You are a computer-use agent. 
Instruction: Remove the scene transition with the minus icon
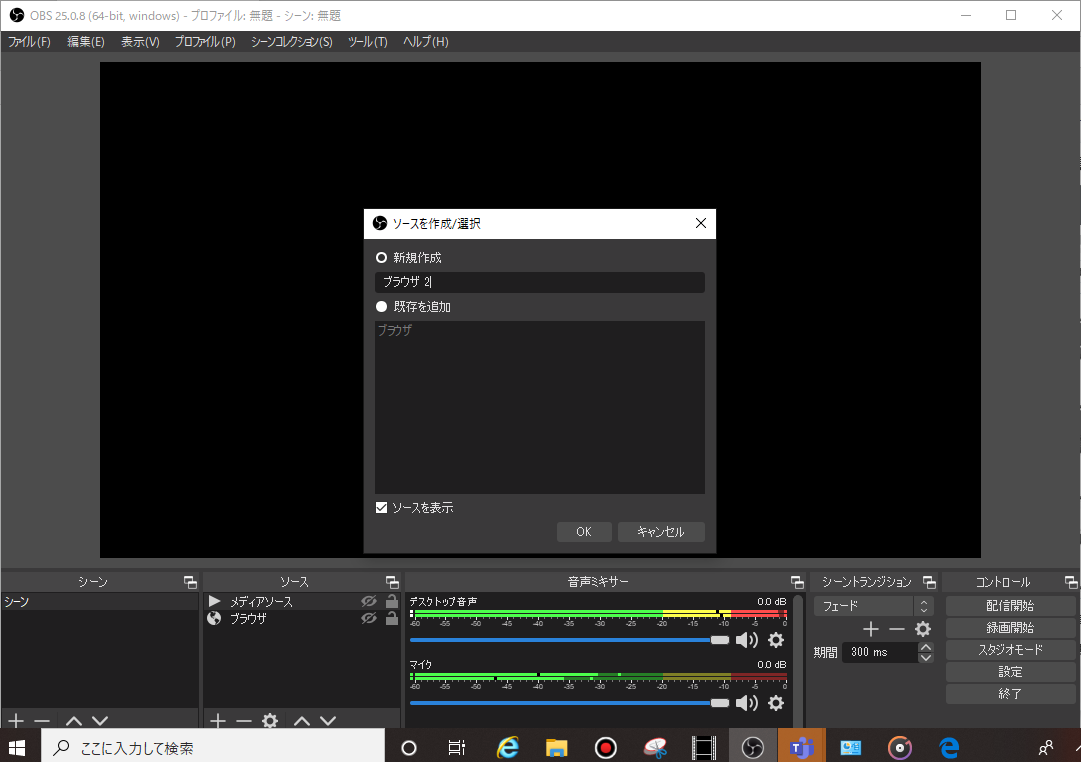[897, 629]
